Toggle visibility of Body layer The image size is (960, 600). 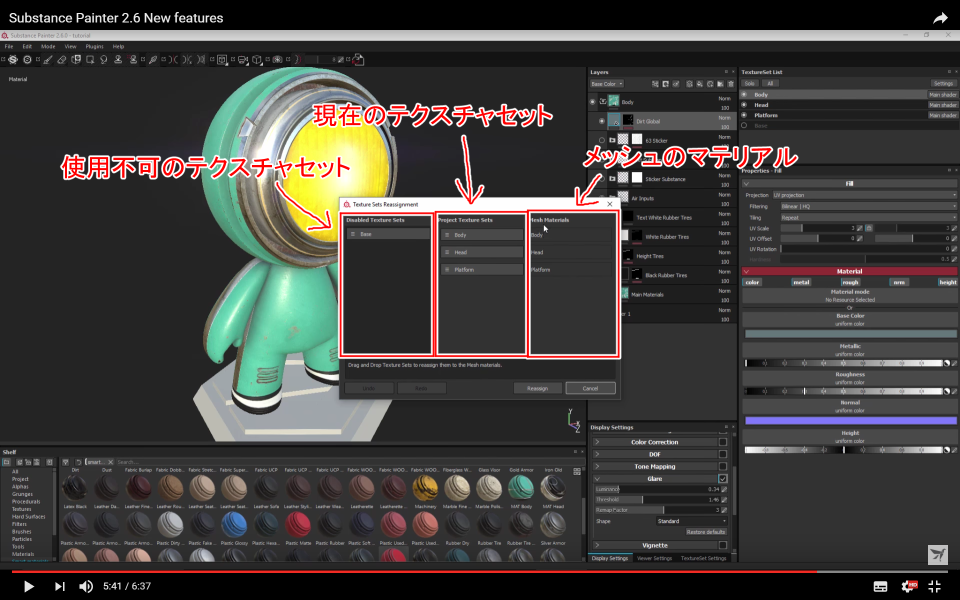tap(592, 102)
